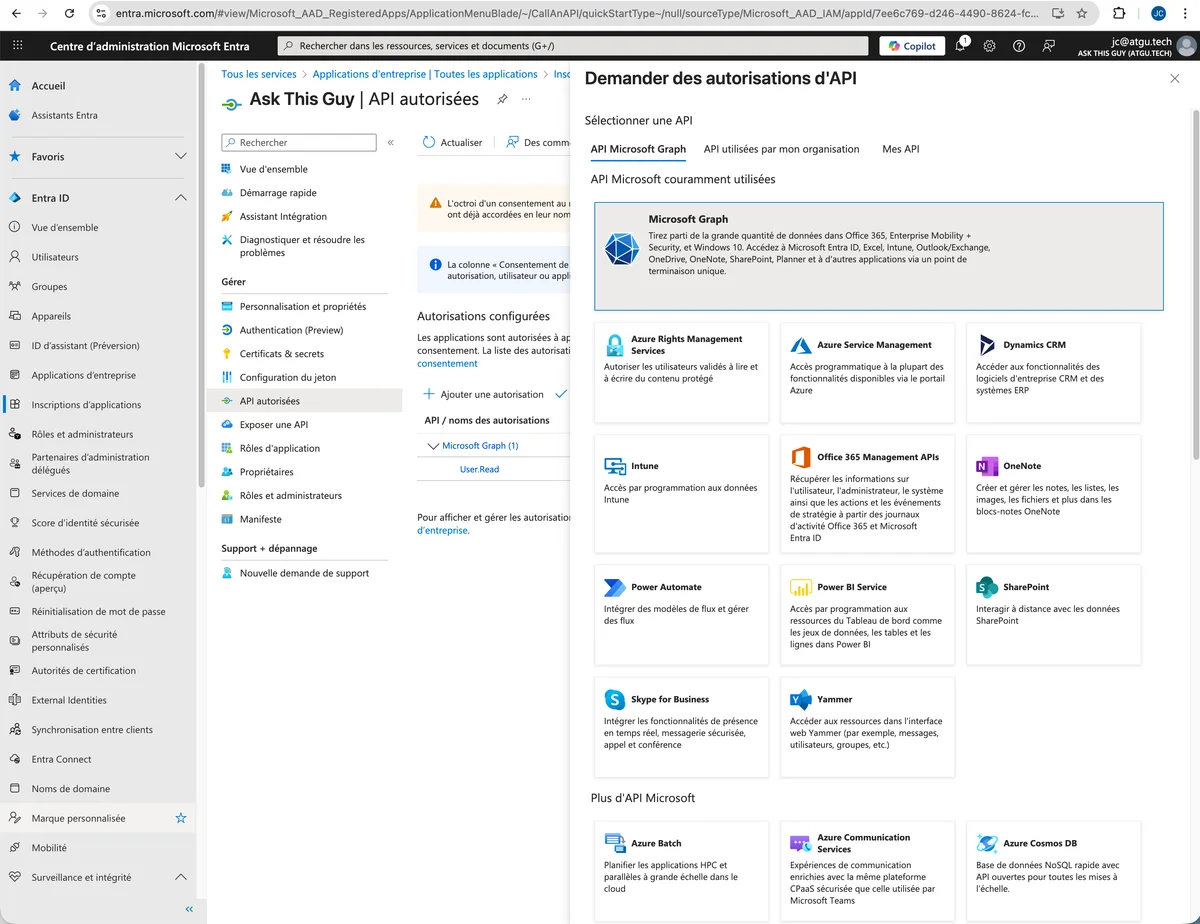This screenshot has height=924, width=1200.
Task: Bookmark this page with star icon
Action: click(x=1082, y=14)
